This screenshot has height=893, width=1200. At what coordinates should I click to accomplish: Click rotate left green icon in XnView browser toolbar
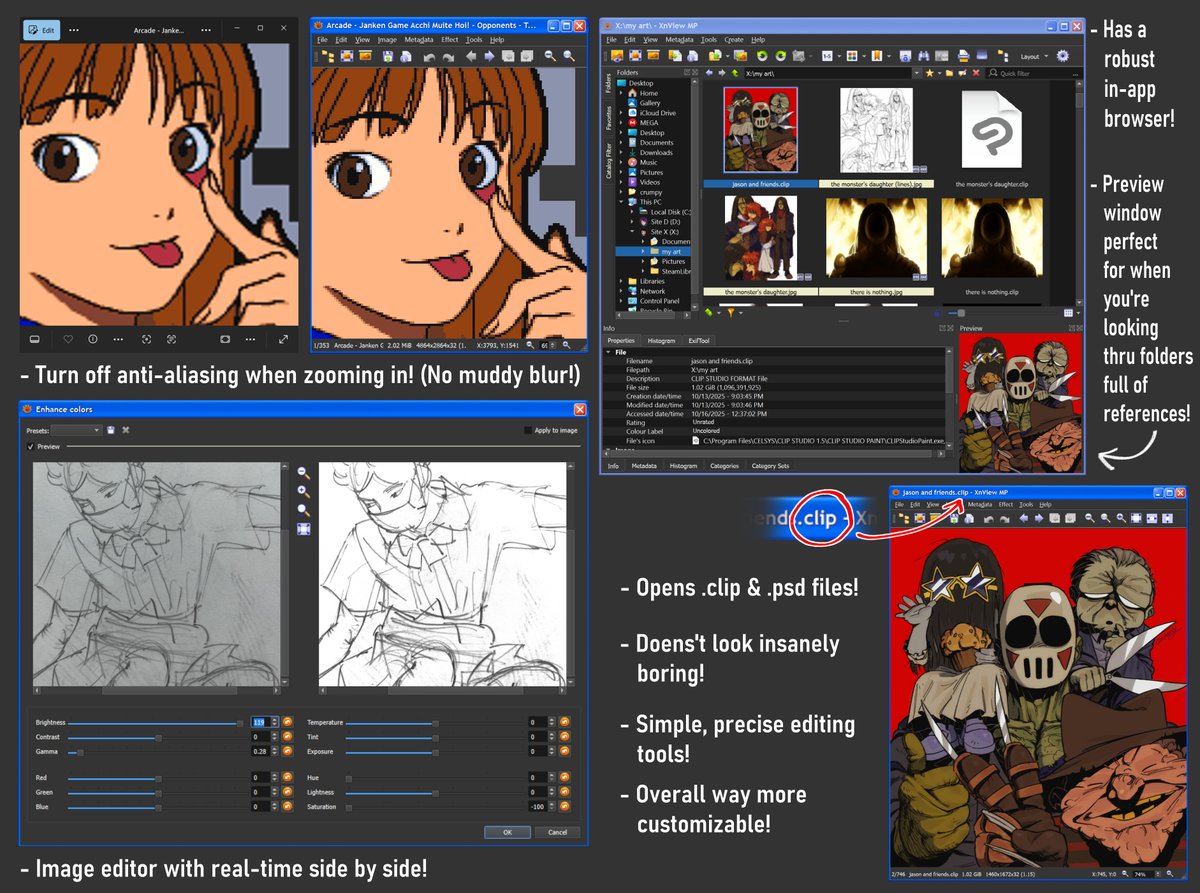coord(762,56)
